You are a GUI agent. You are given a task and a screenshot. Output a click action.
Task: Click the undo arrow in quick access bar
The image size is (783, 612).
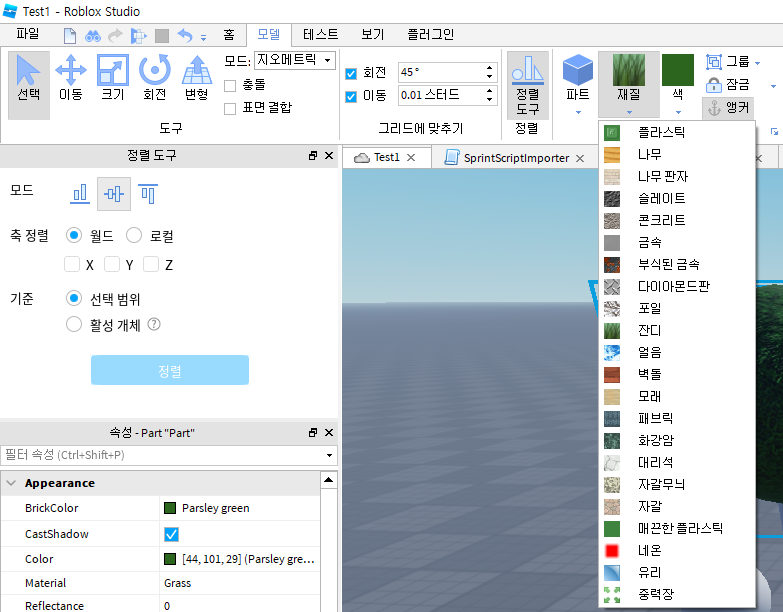(184, 35)
